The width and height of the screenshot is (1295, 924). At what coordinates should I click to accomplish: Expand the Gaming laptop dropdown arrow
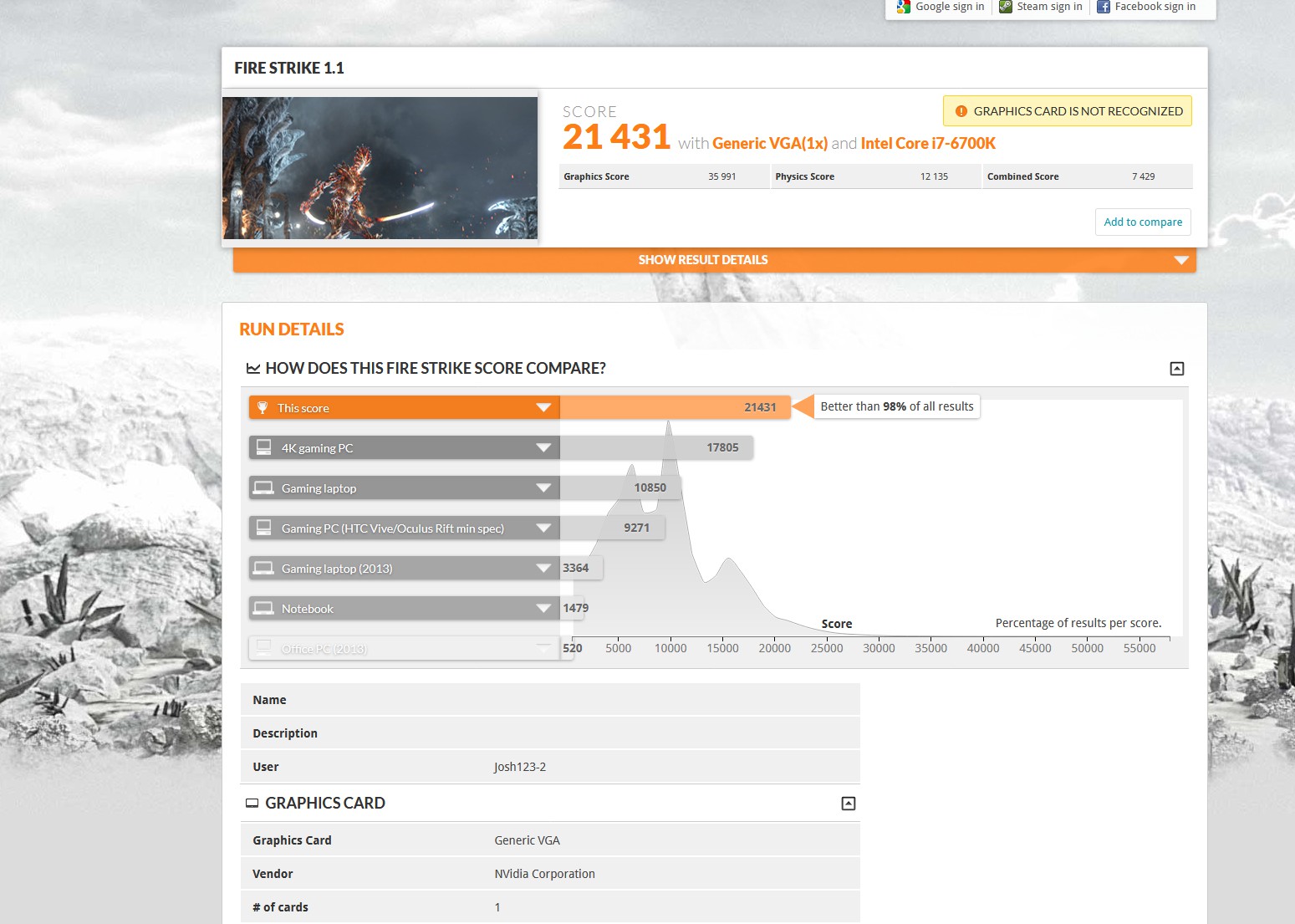pos(543,488)
